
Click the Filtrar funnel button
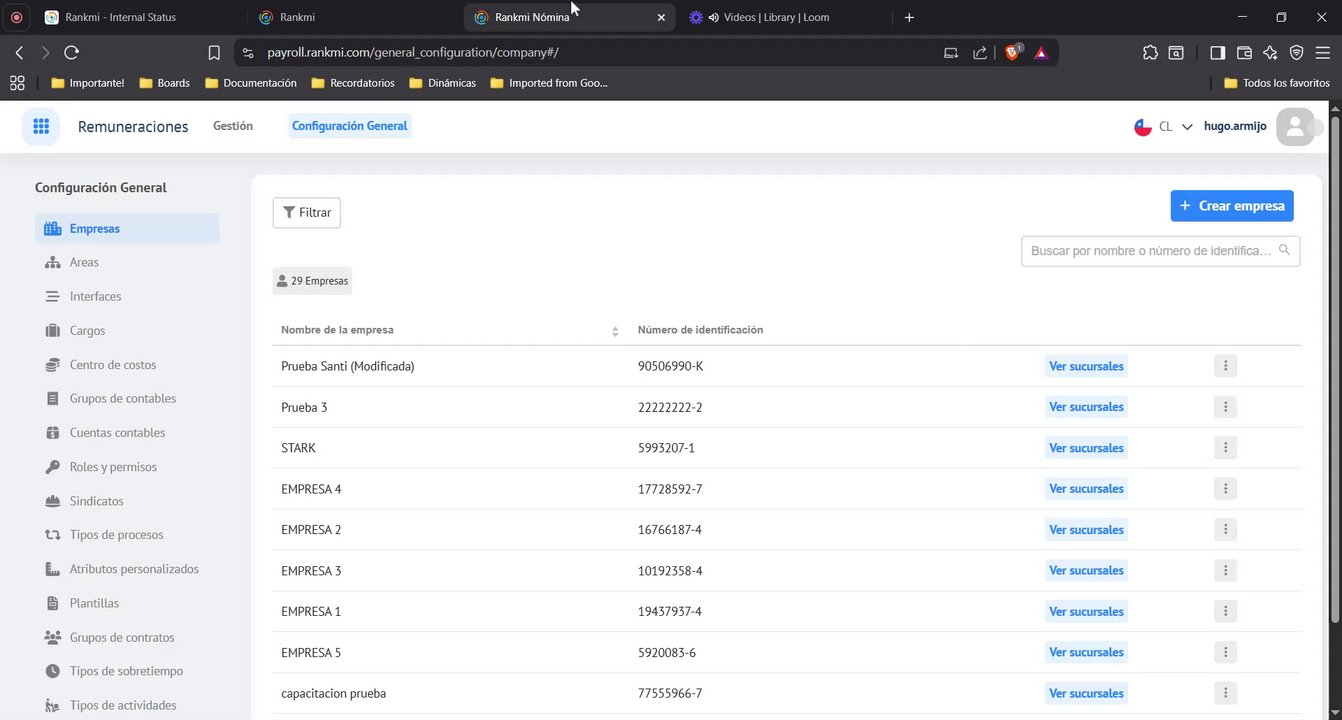coord(307,213)
